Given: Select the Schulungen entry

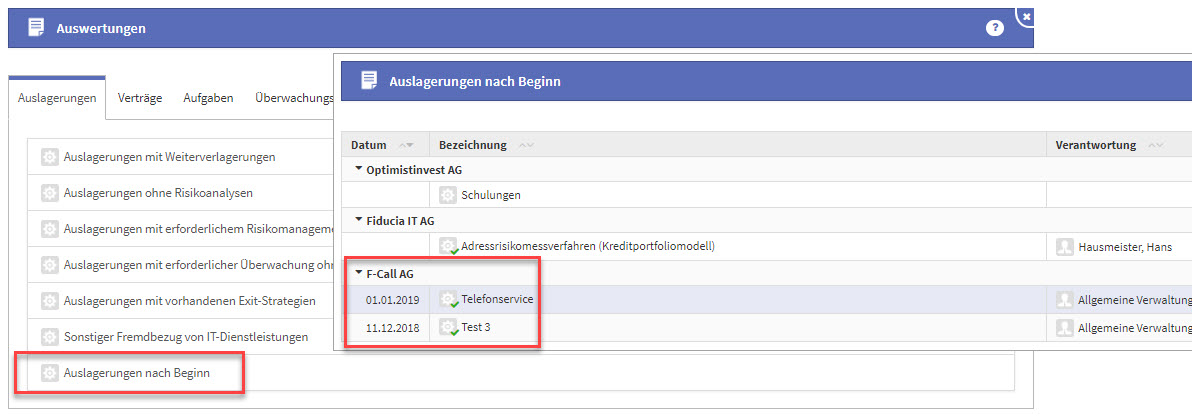Looking at the screenshot, I should [x=491, y=195].
